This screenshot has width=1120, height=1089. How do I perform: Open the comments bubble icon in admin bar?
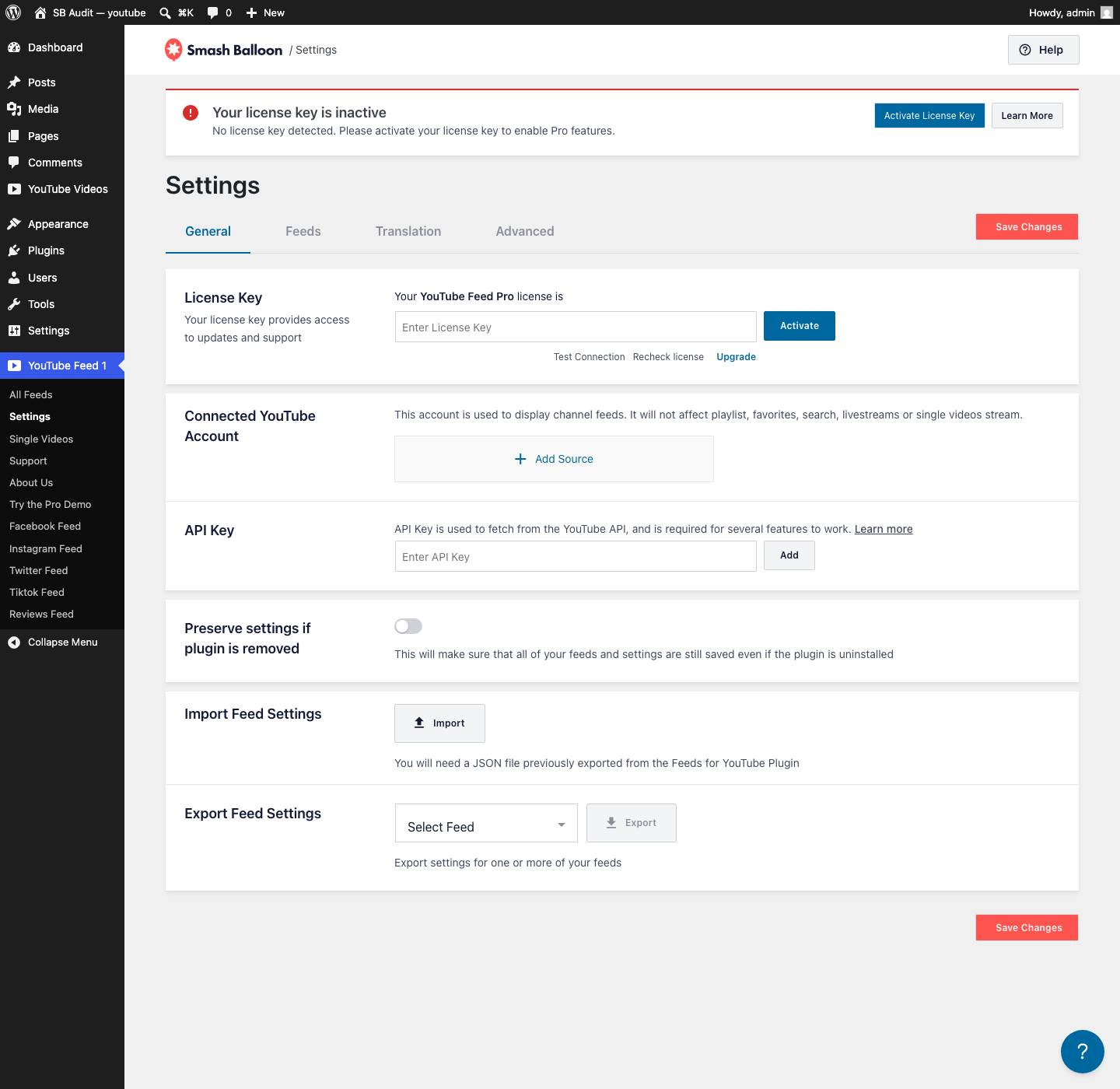(x=212, y=12)
